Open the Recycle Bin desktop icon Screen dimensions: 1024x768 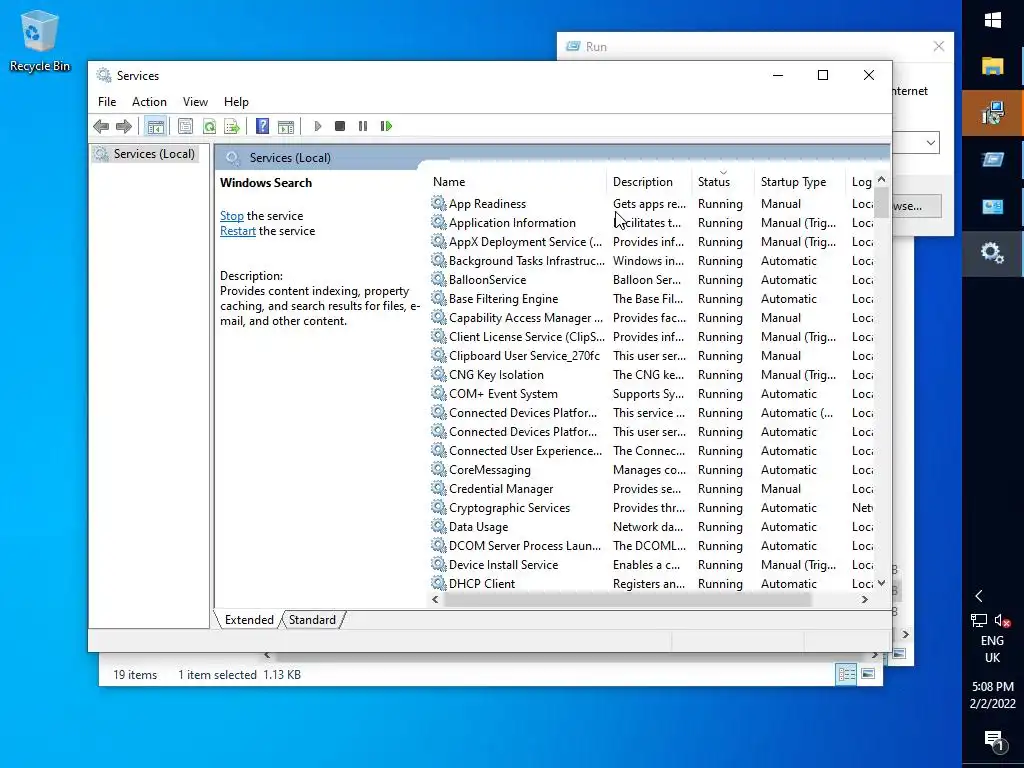click(40, 40)
